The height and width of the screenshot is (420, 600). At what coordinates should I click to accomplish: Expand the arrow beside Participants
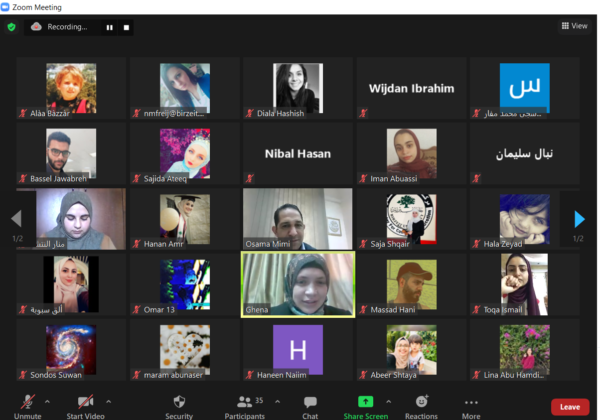[277, 402]
